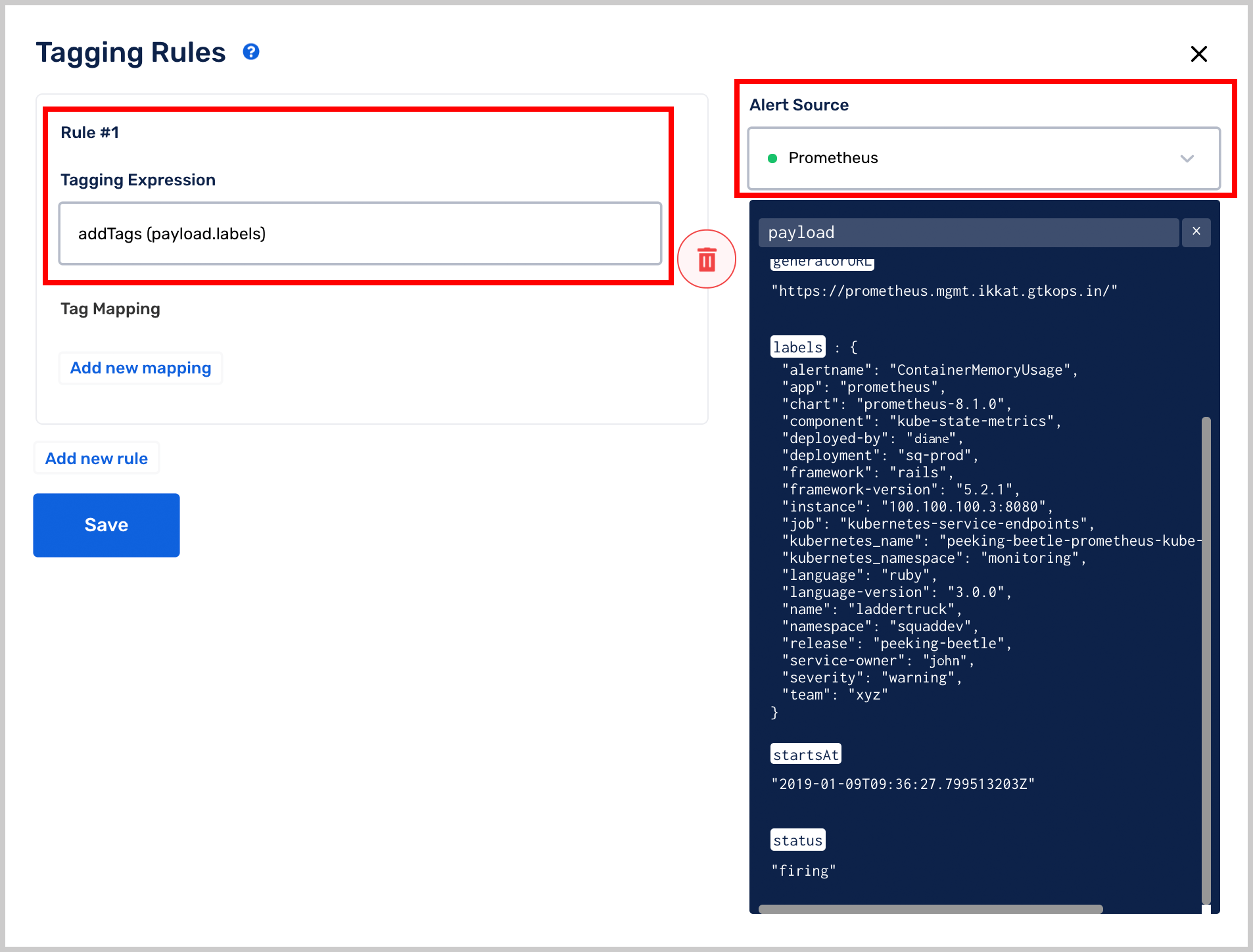Select the status key in payload
This screenshot has width=1253, height=952.
click(x=797, y=840)
